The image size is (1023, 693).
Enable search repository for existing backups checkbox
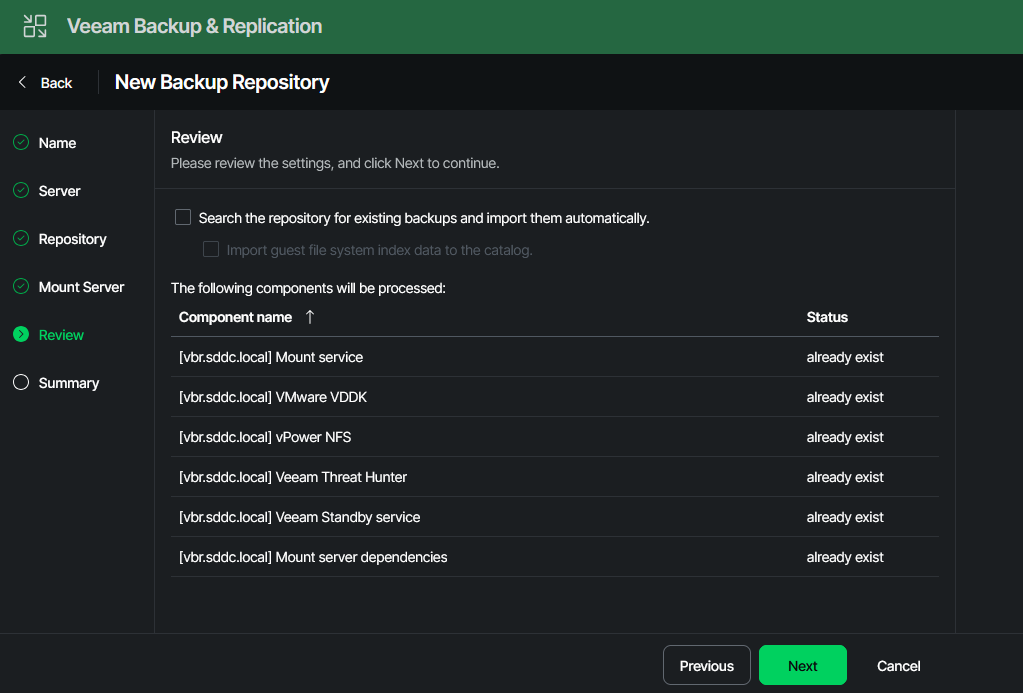tap(183, 217)
